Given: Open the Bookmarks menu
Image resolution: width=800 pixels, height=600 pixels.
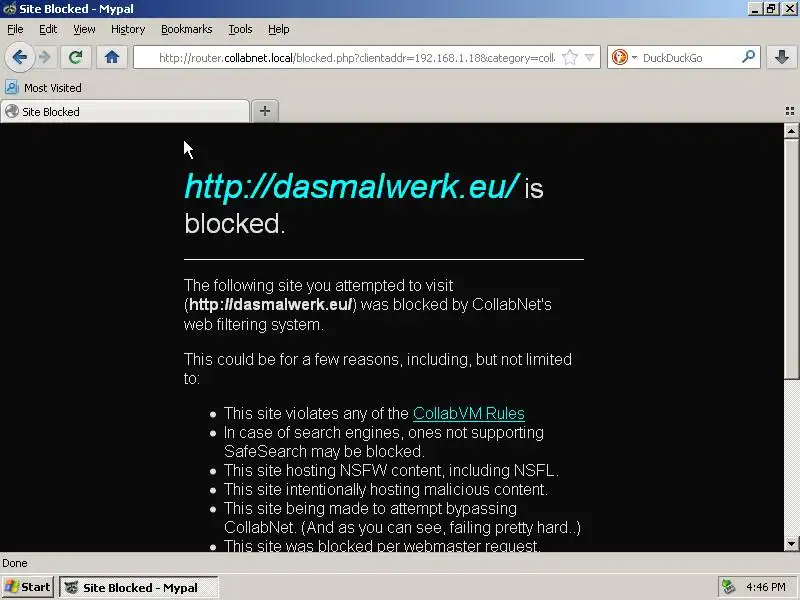Looking at the screenshot, I should pyautogui.click(x=187, y=29).
